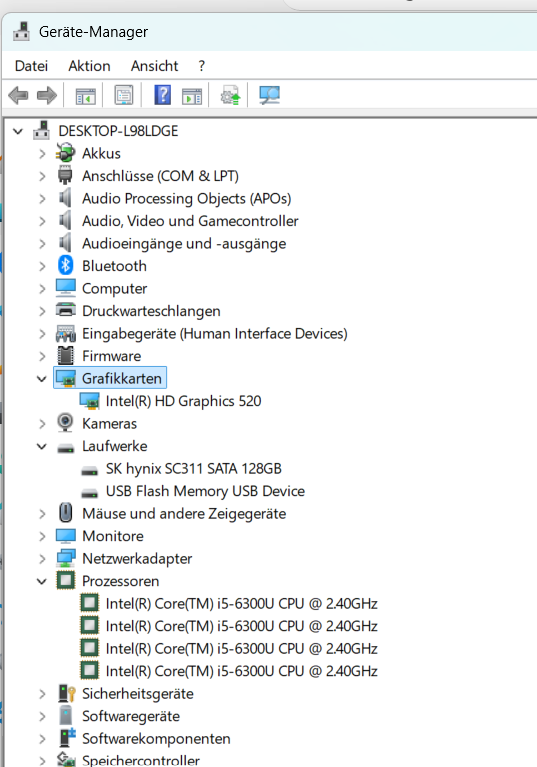Select the SK hynix drive icon

[x=89, y=470]
